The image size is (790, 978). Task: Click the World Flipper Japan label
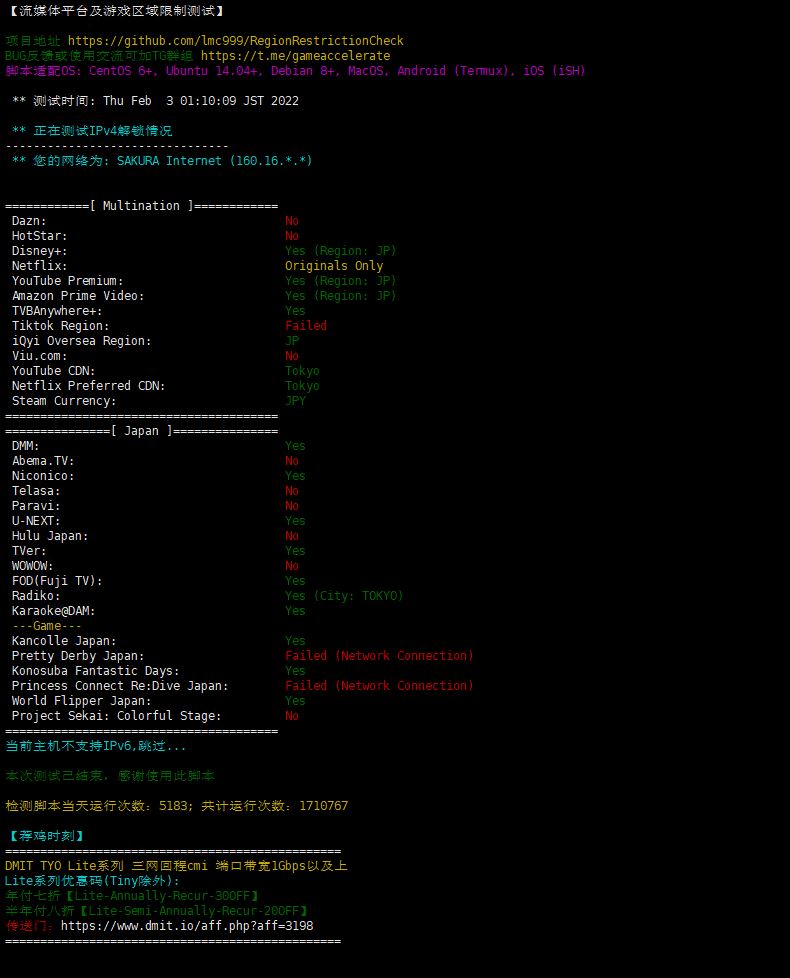[81, 700]
